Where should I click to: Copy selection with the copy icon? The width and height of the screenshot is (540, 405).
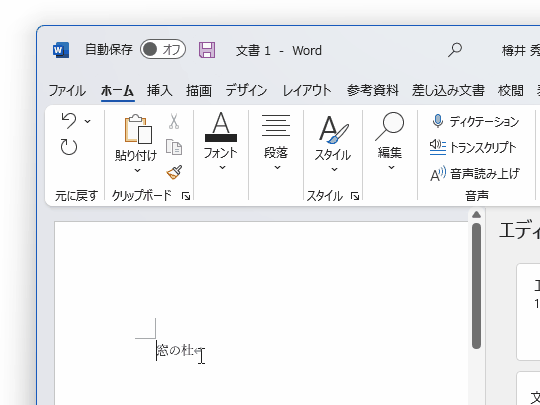pyautogui.click(x=174, y=147)
